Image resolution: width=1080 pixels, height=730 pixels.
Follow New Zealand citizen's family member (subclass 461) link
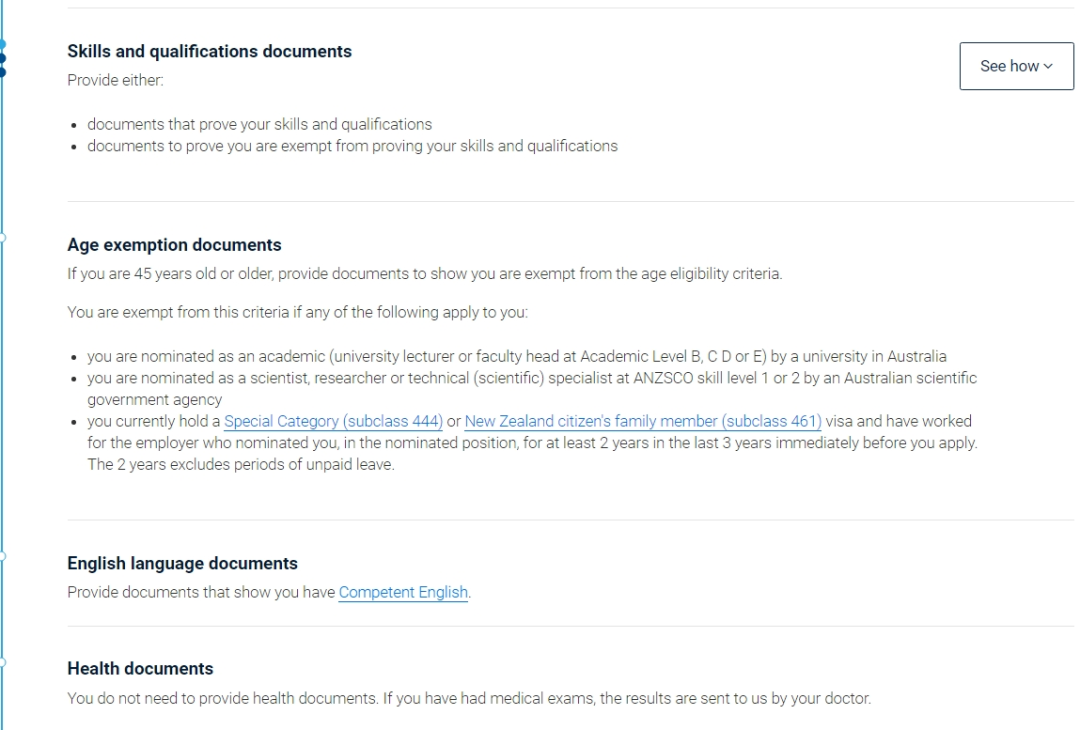tap(642, 422)
